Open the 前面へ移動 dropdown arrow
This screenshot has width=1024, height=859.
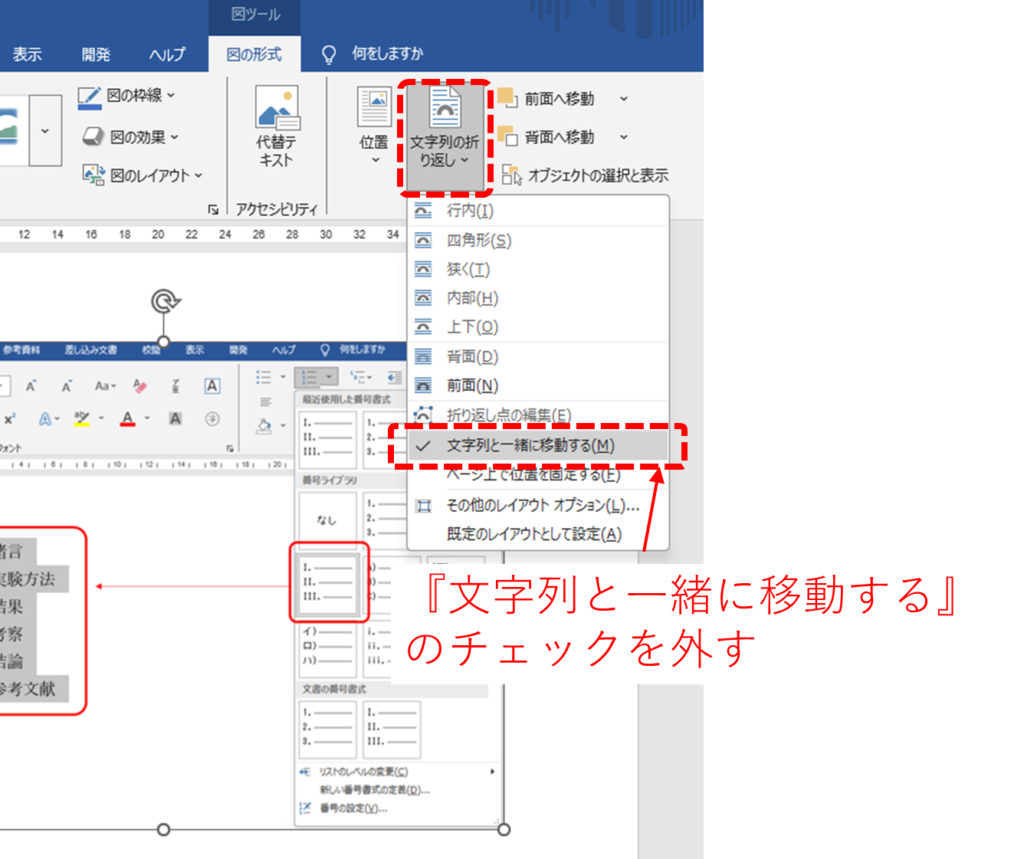click(x=623, y=98)
